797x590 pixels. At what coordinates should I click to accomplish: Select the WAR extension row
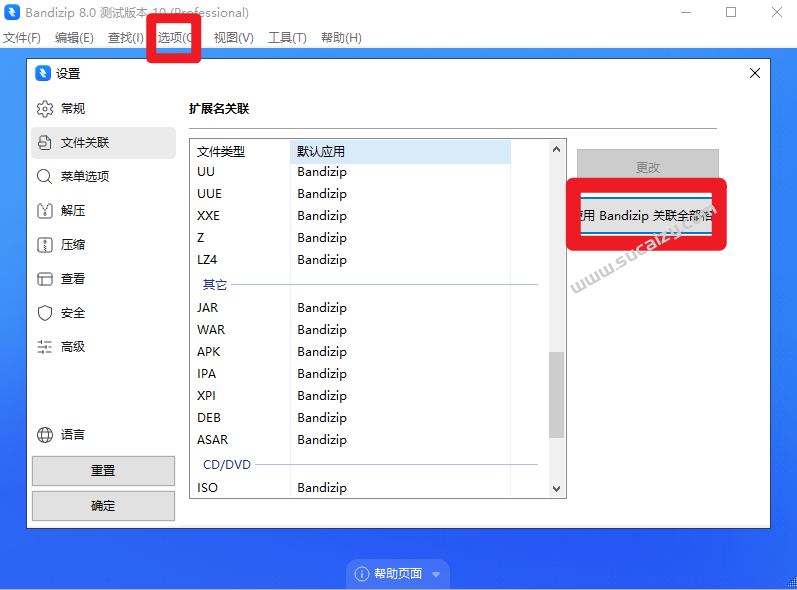(x=352, y=329)
